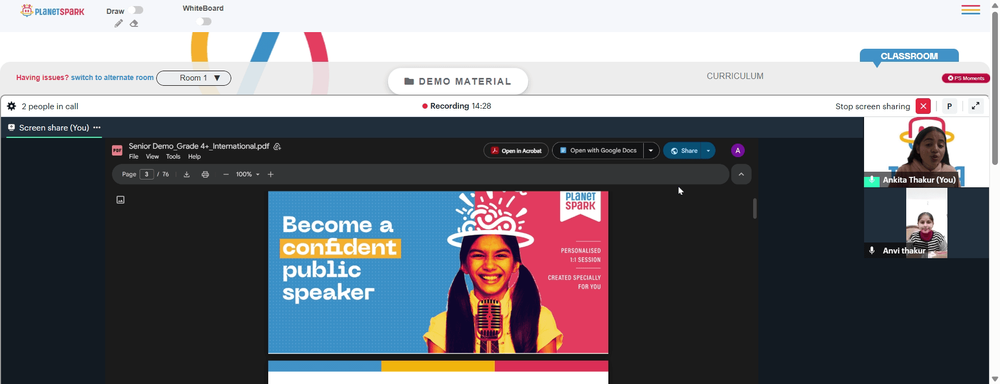
Task: Select Ankita Thakur's video tile
Action: pyautogui.click(x=926, y=152)
